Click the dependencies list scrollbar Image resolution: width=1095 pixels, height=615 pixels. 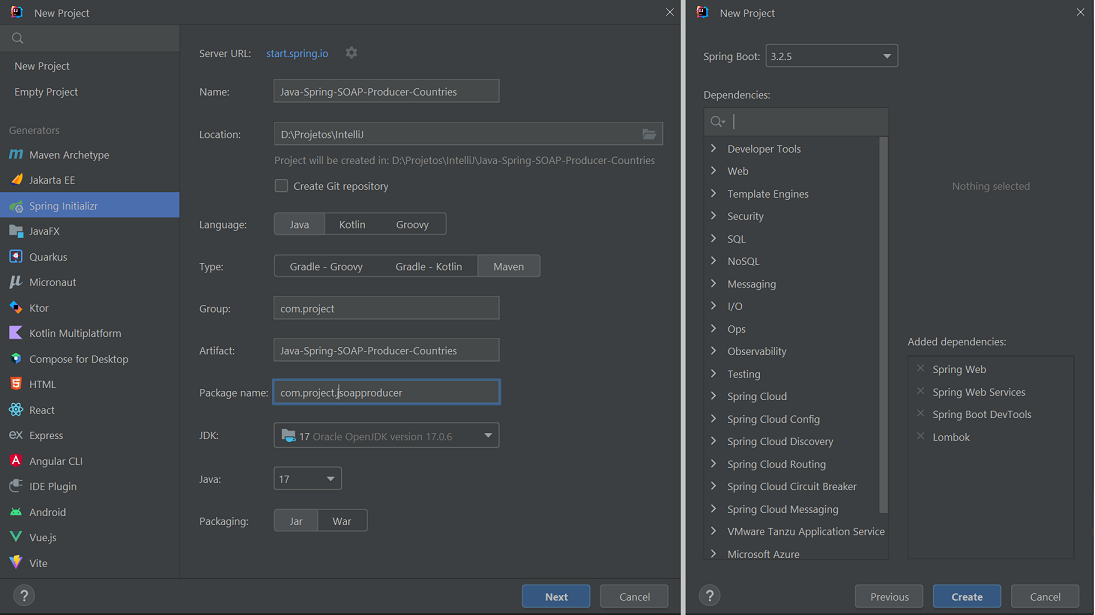coord(883,325)
